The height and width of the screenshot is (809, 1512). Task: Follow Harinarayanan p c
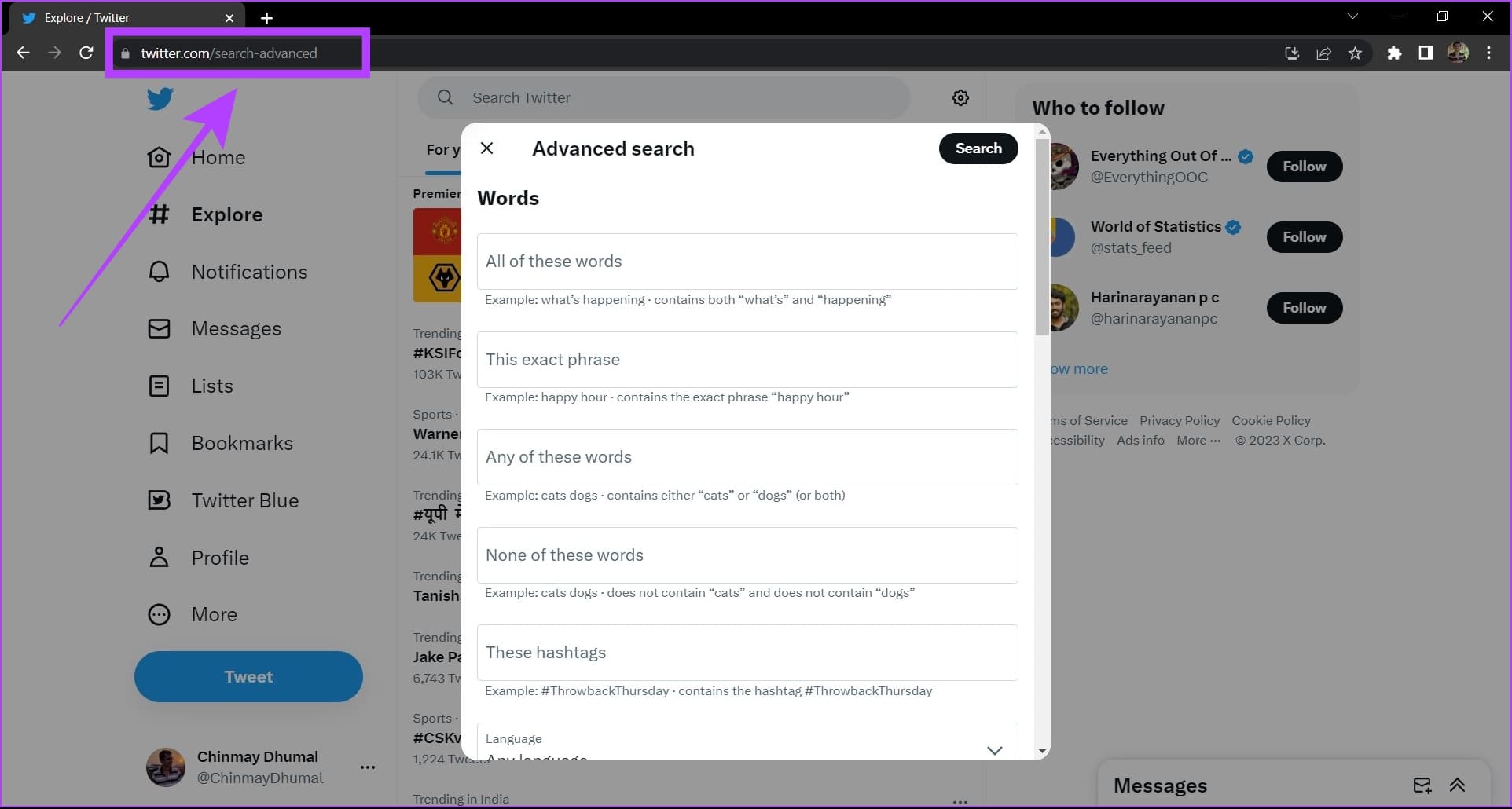tap(1305, 308)
